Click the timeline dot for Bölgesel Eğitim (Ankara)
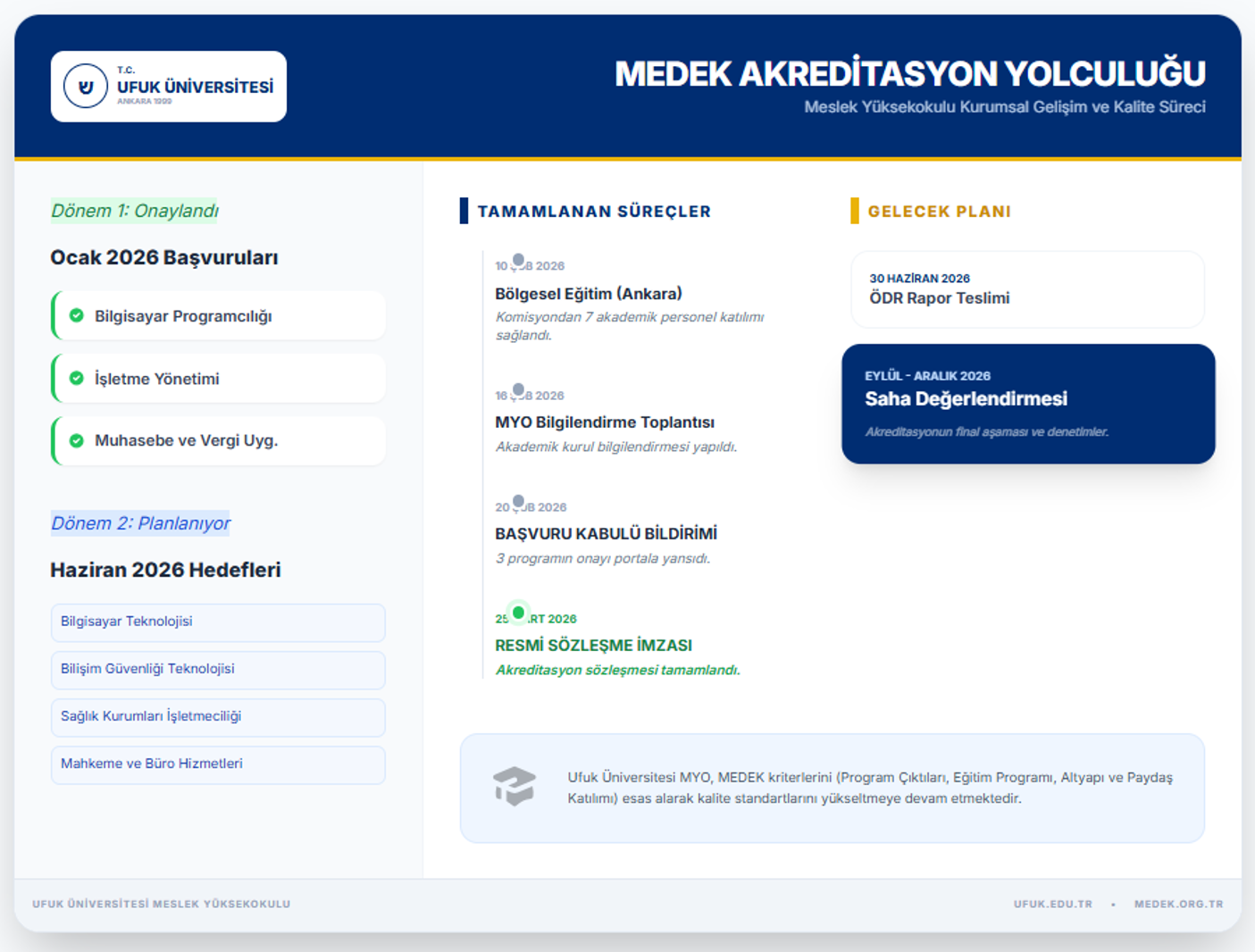Image resolution: width=1255 pixels, height=952 pixels. pos(518,260)
